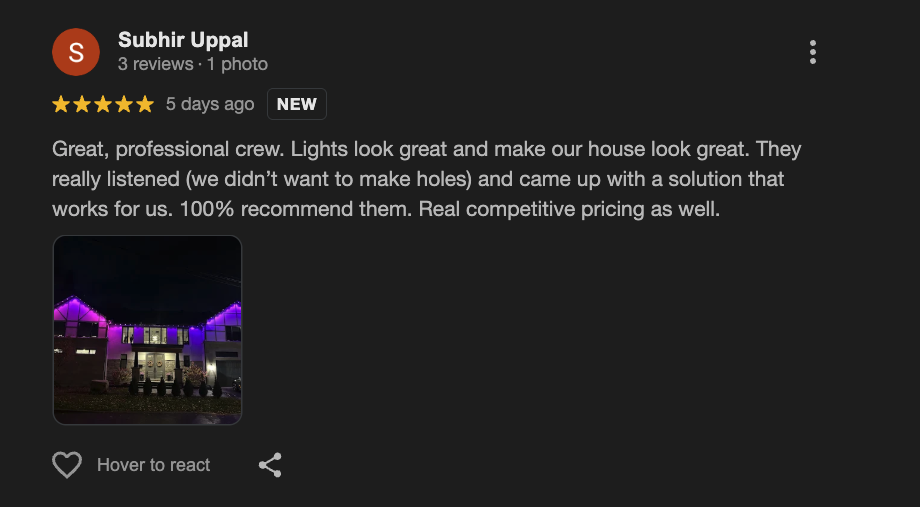Viewport: 920px width, 507px height.
Task: Click "They really listened" review line
Action: (x=120, y=180)
